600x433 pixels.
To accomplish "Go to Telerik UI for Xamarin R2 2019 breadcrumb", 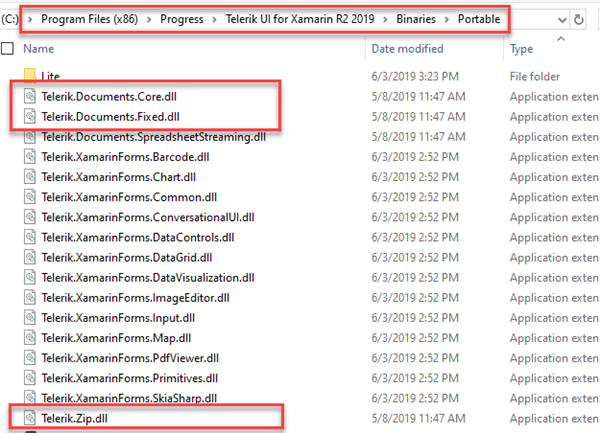I will tap(300, 19).
